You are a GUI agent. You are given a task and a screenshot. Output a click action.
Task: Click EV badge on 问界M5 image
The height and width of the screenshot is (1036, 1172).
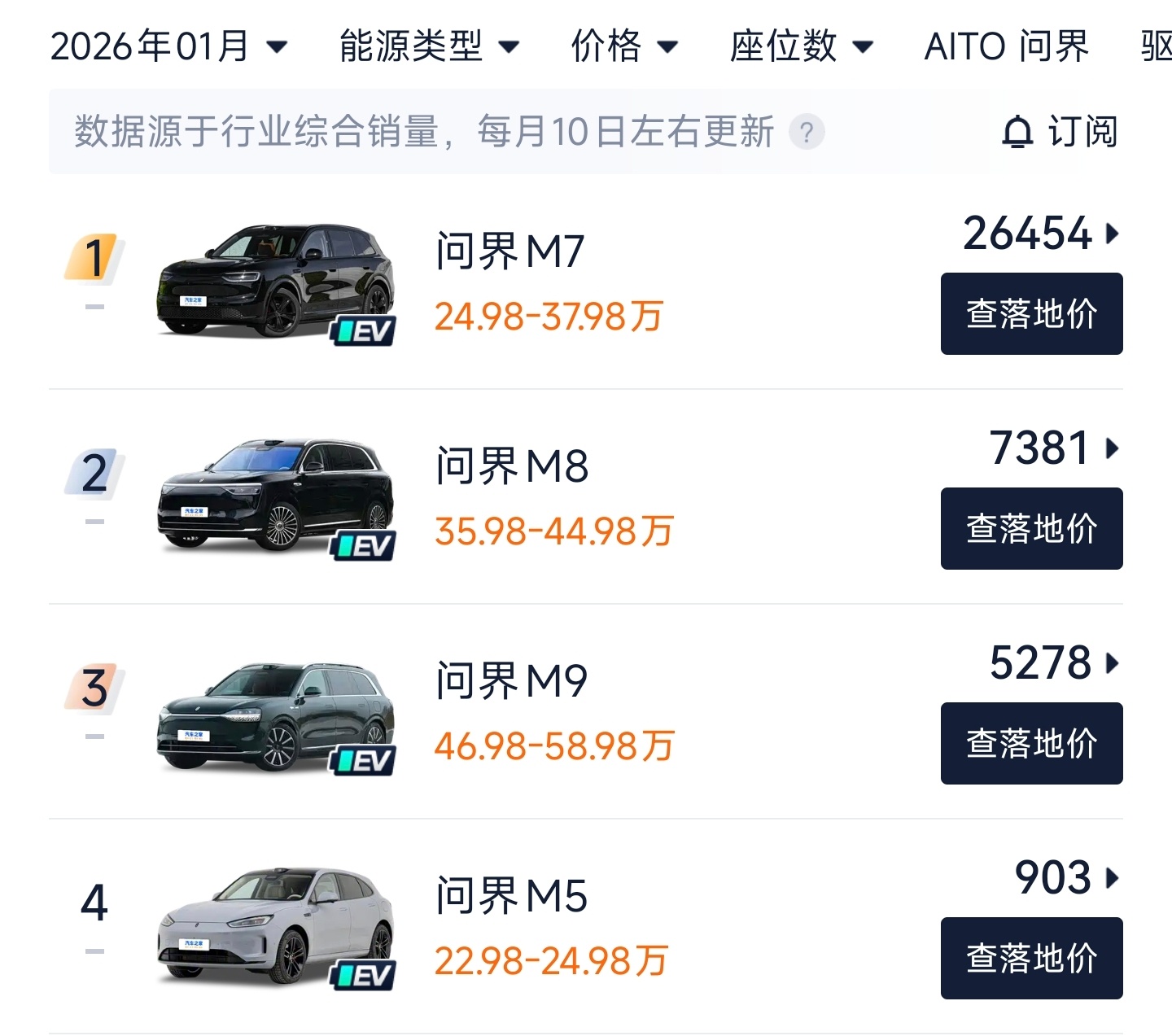tap(363, 976)
